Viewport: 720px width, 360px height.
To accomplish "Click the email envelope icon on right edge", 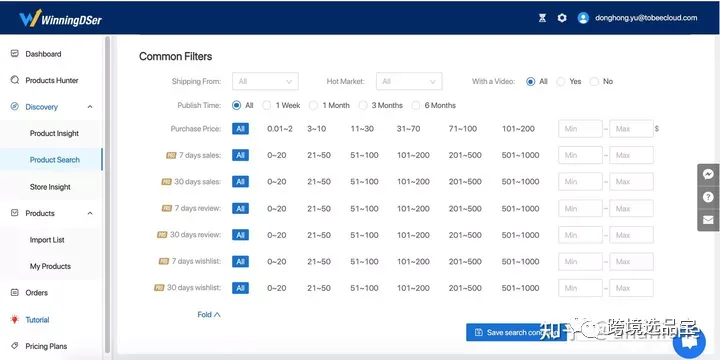I will (x=708, y=220).
